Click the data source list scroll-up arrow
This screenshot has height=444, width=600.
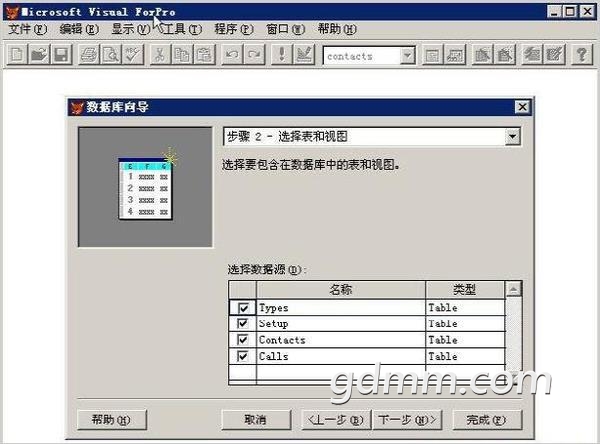513,290
